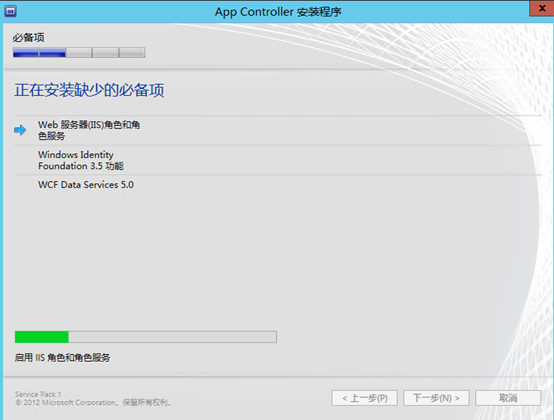Click the blue arrow current-step icon
The width and height of the screenshot is (554, 420).
tap(20, 130)
